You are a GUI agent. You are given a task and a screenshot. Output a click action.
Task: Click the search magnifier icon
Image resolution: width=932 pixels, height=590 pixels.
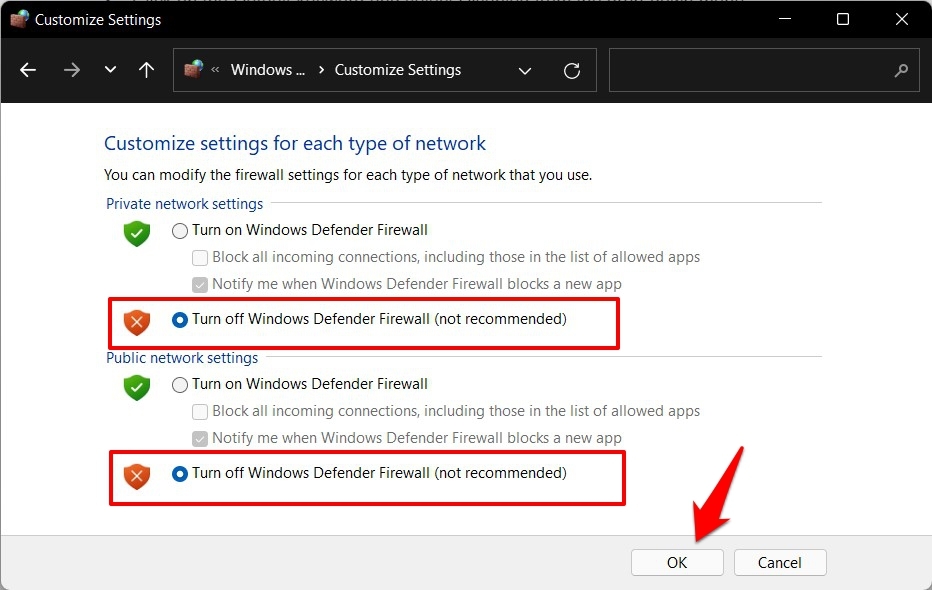(901, 70)
